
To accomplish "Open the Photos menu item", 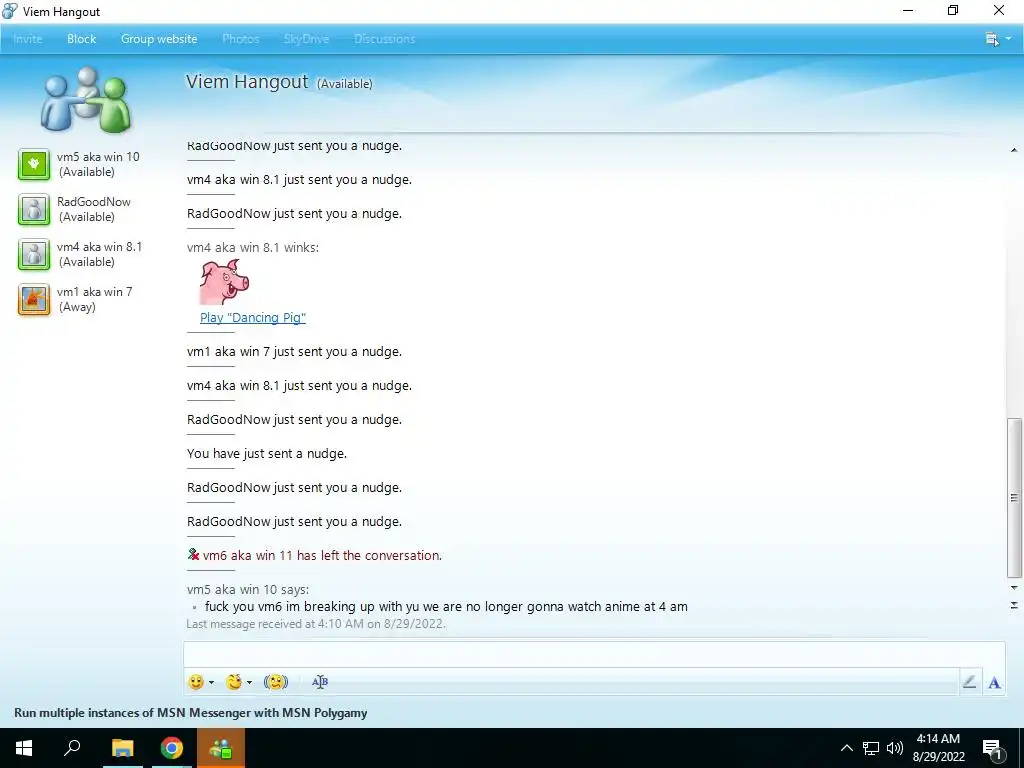I will [240, 39].
